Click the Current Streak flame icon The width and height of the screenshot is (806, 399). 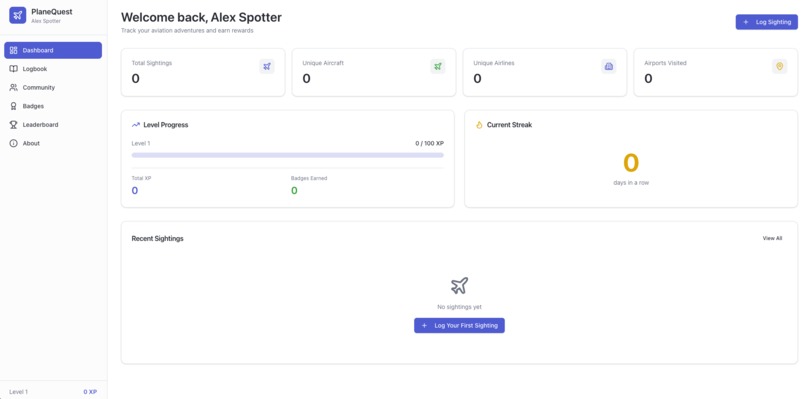479,124
